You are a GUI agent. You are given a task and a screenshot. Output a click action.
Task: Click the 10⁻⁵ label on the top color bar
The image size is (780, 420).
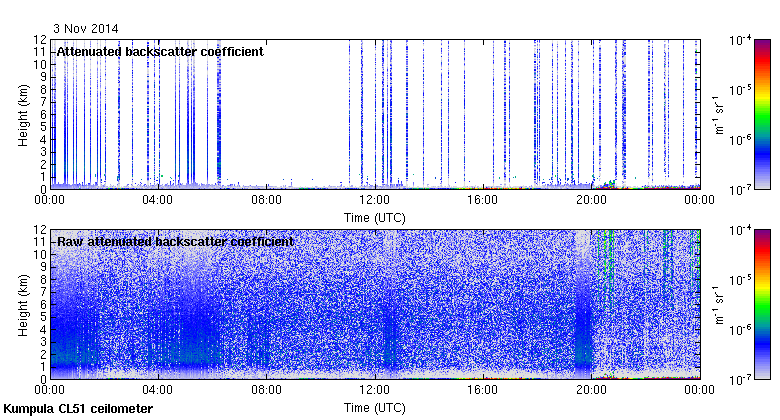pyautogui.click(x=740, y=90)
